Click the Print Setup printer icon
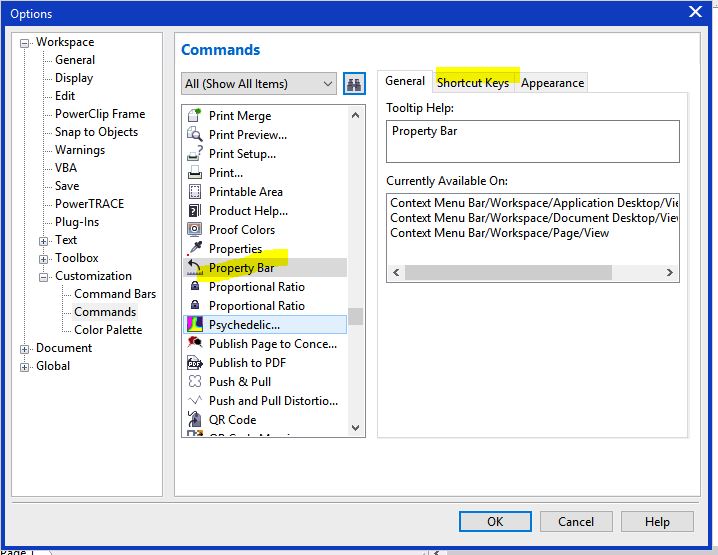This screenshot has height=555, width=718. point(195,153)
